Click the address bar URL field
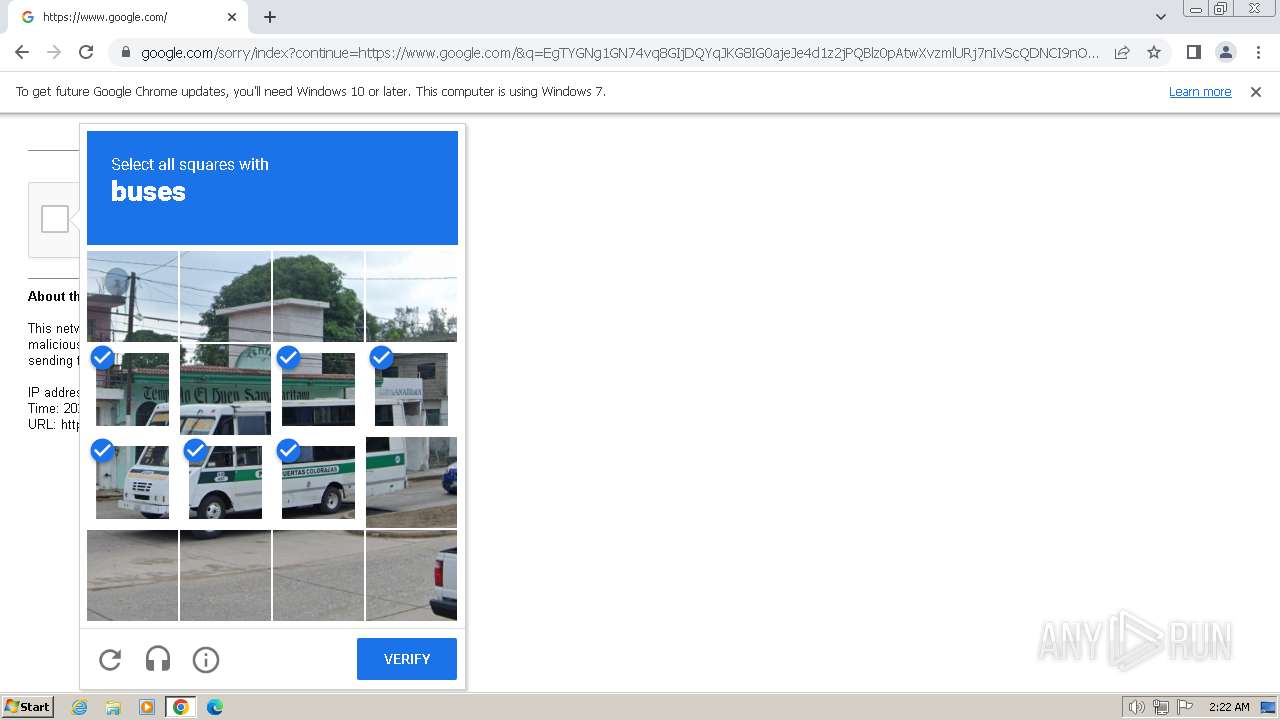 (x=620, y=53)
